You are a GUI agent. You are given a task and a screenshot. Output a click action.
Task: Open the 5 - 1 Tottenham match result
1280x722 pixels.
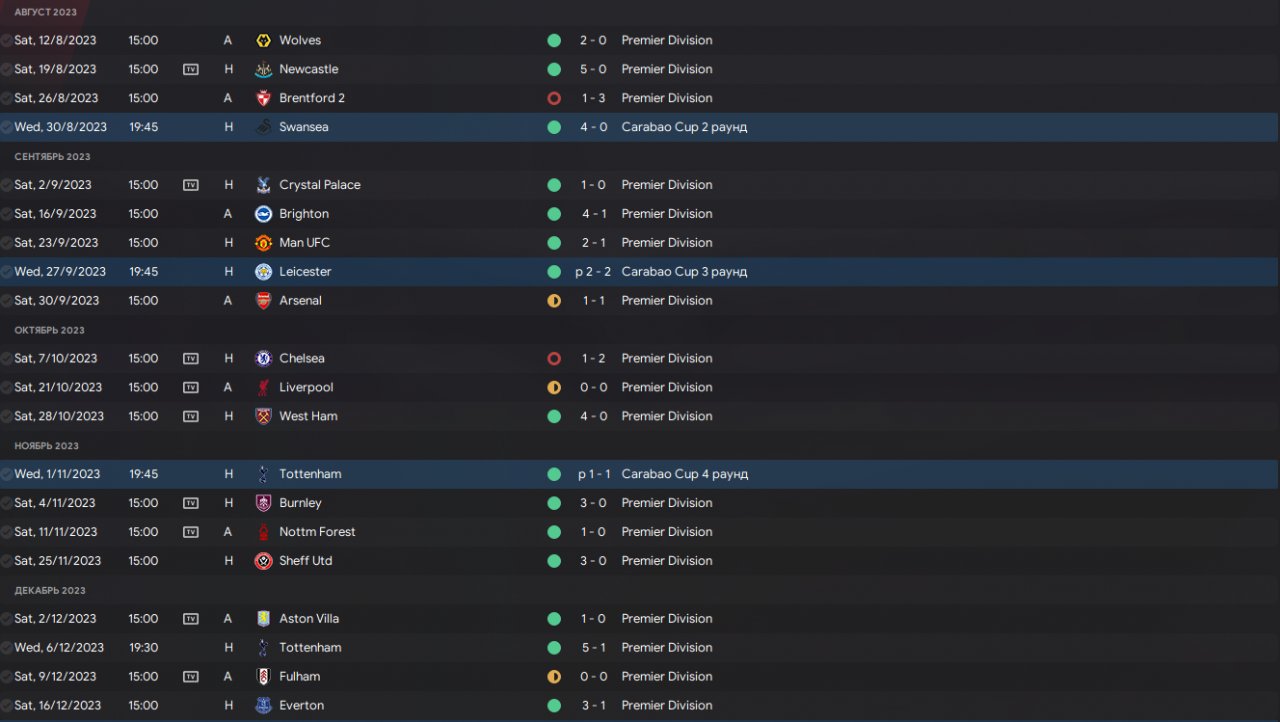[593, 648]
